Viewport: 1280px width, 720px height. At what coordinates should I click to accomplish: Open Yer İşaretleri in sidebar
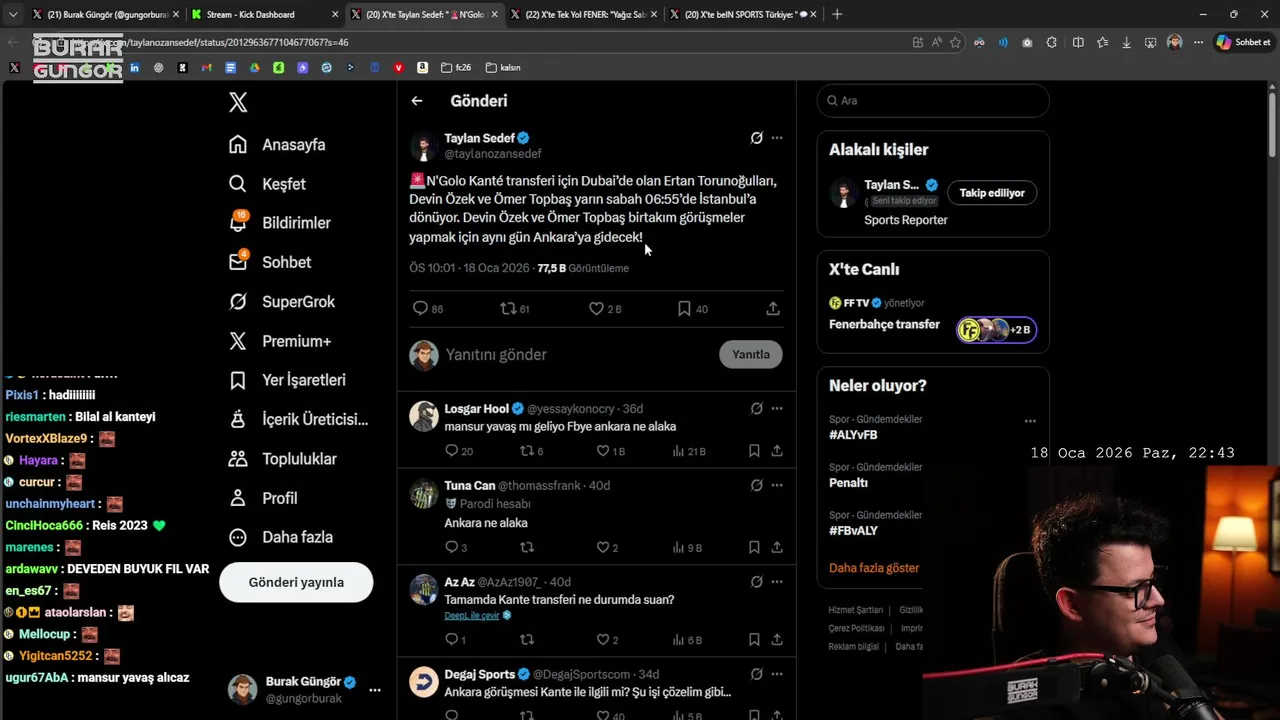pos(288,380)
